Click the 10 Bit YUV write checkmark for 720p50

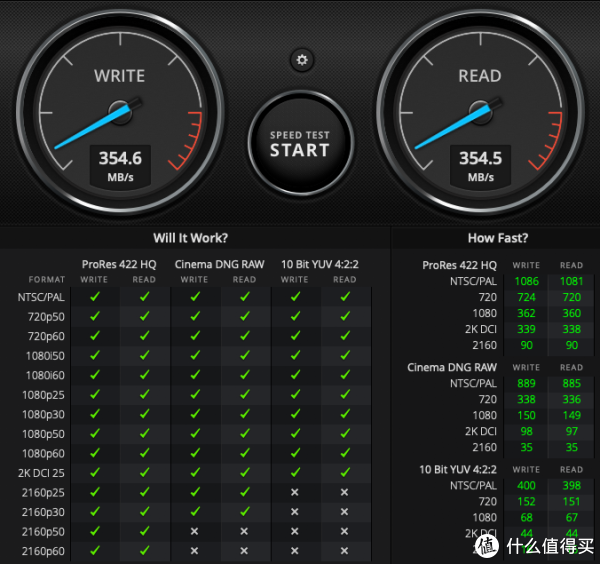pyautogui.click(x=295, y=316)
